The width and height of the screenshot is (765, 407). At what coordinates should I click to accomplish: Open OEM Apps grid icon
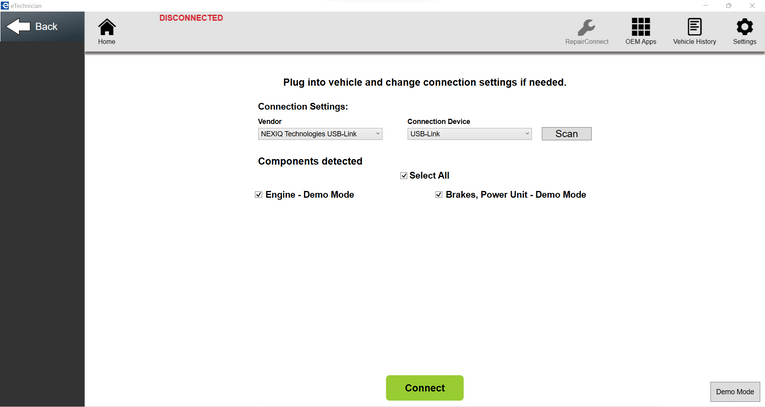coord(640,27)
